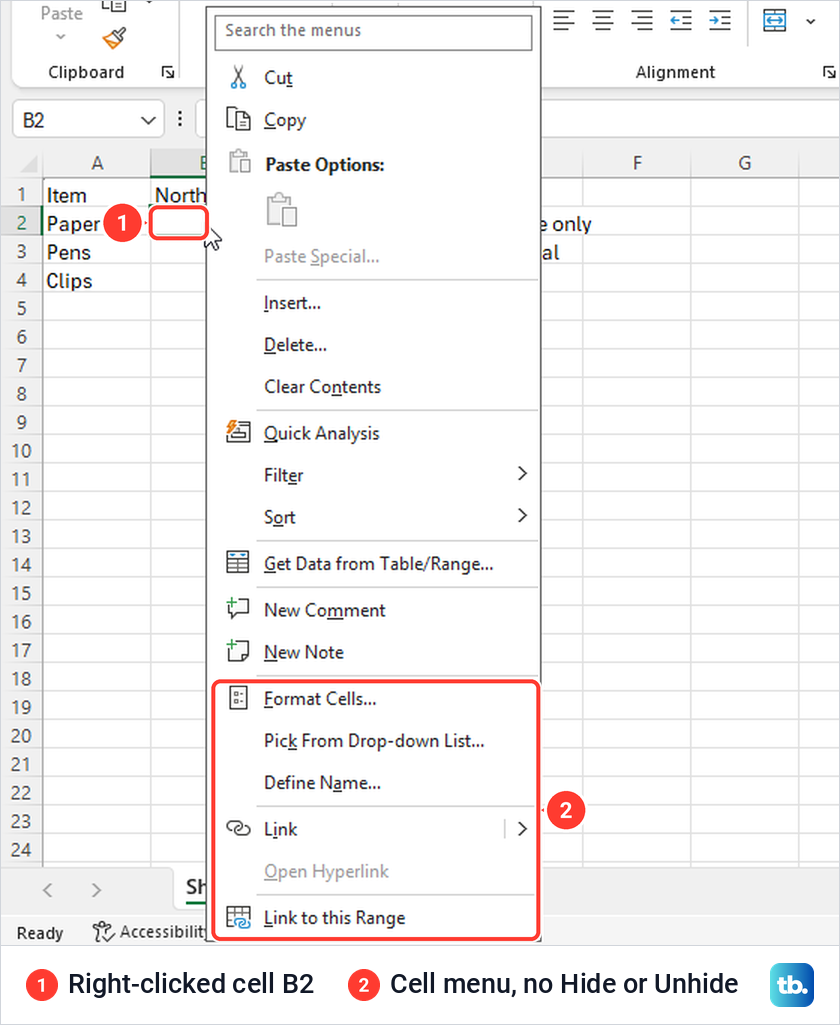Screen dimensions: 840x1025
Task: Click the Search the menus field
Action: point(373,31)
